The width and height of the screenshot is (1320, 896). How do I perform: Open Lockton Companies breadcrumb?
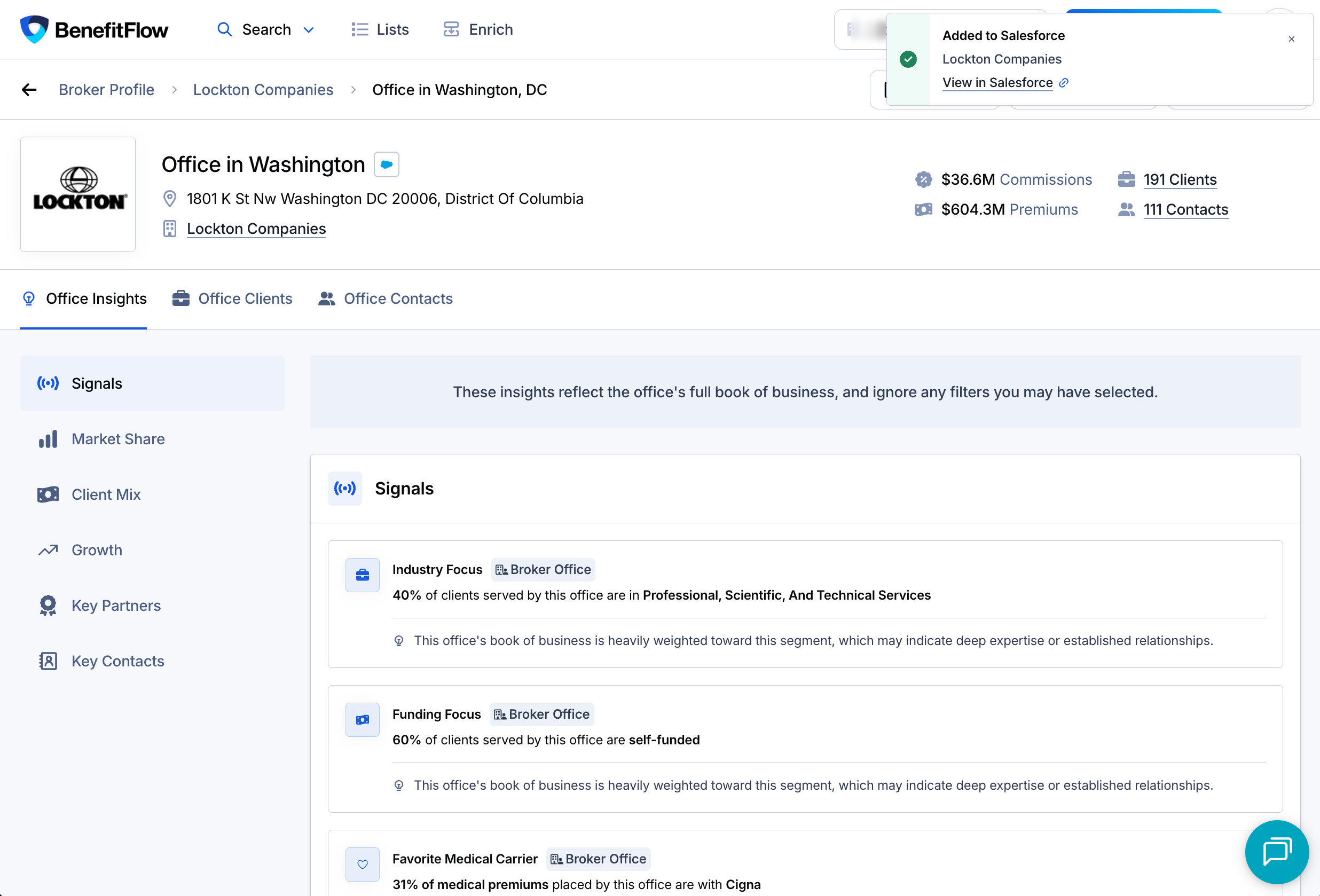(263, 90)
